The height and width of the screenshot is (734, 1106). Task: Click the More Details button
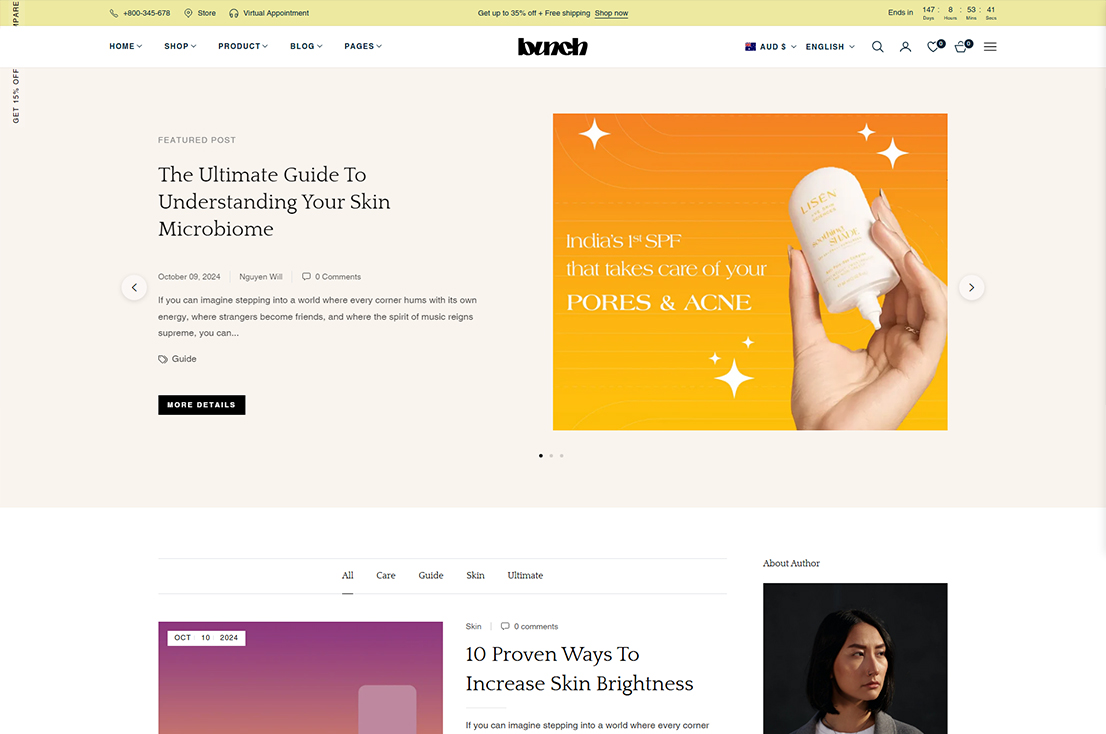pyautogui.click(x=202, y=405)
